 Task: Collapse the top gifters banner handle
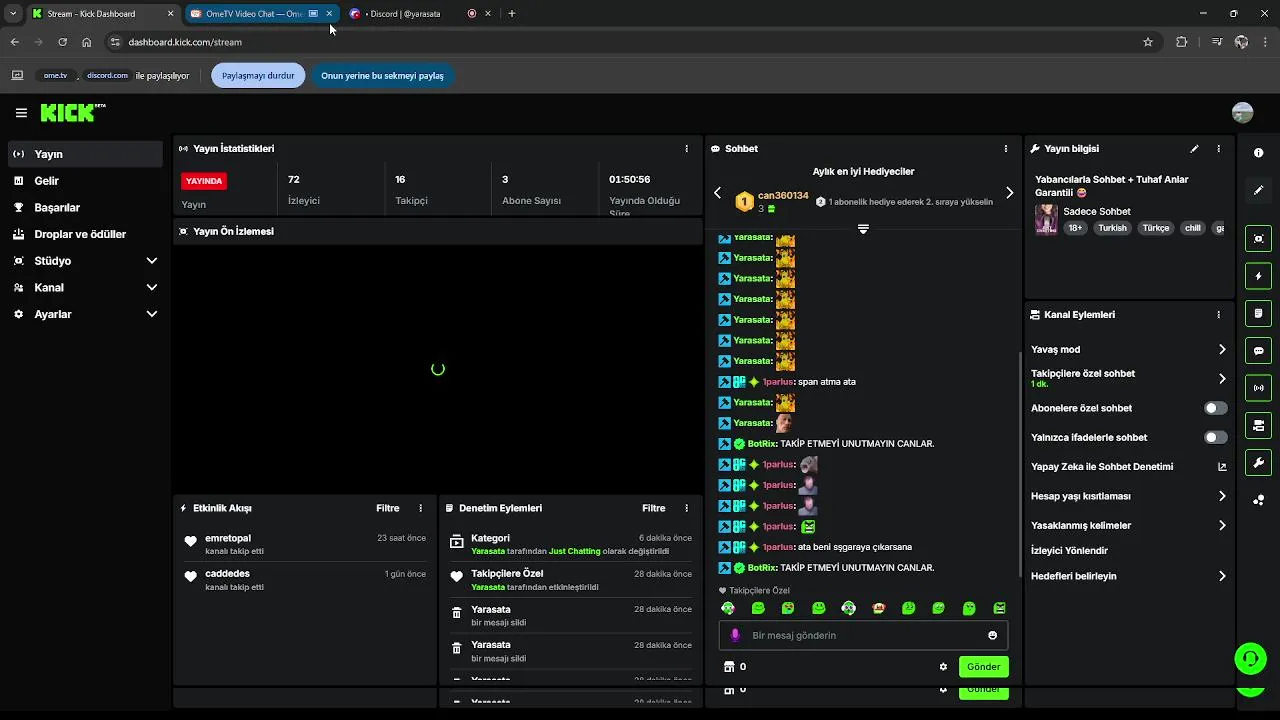pyautogui.click(x=863, y=229)
